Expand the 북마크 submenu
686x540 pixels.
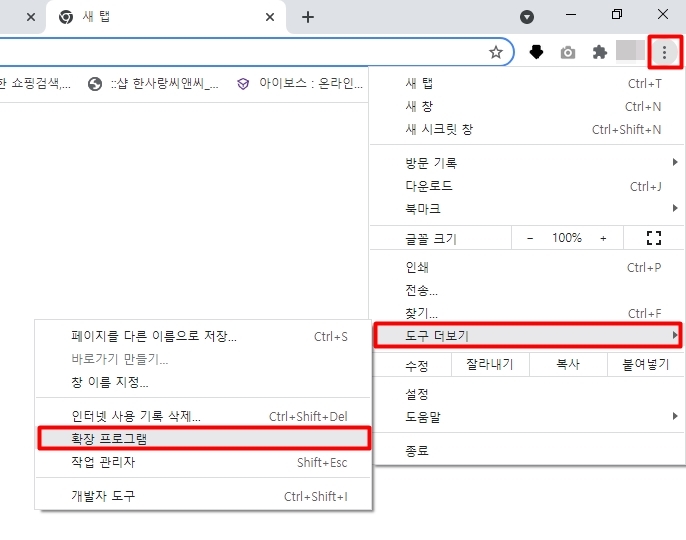[x=527, y=209]
